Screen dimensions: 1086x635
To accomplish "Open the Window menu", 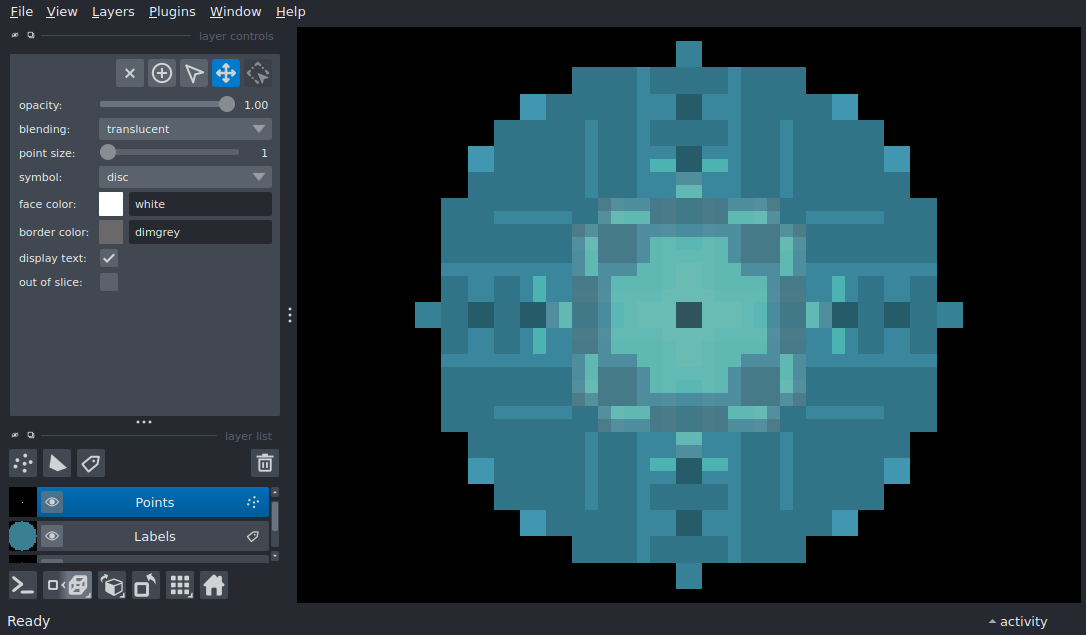I will (235, 12).
